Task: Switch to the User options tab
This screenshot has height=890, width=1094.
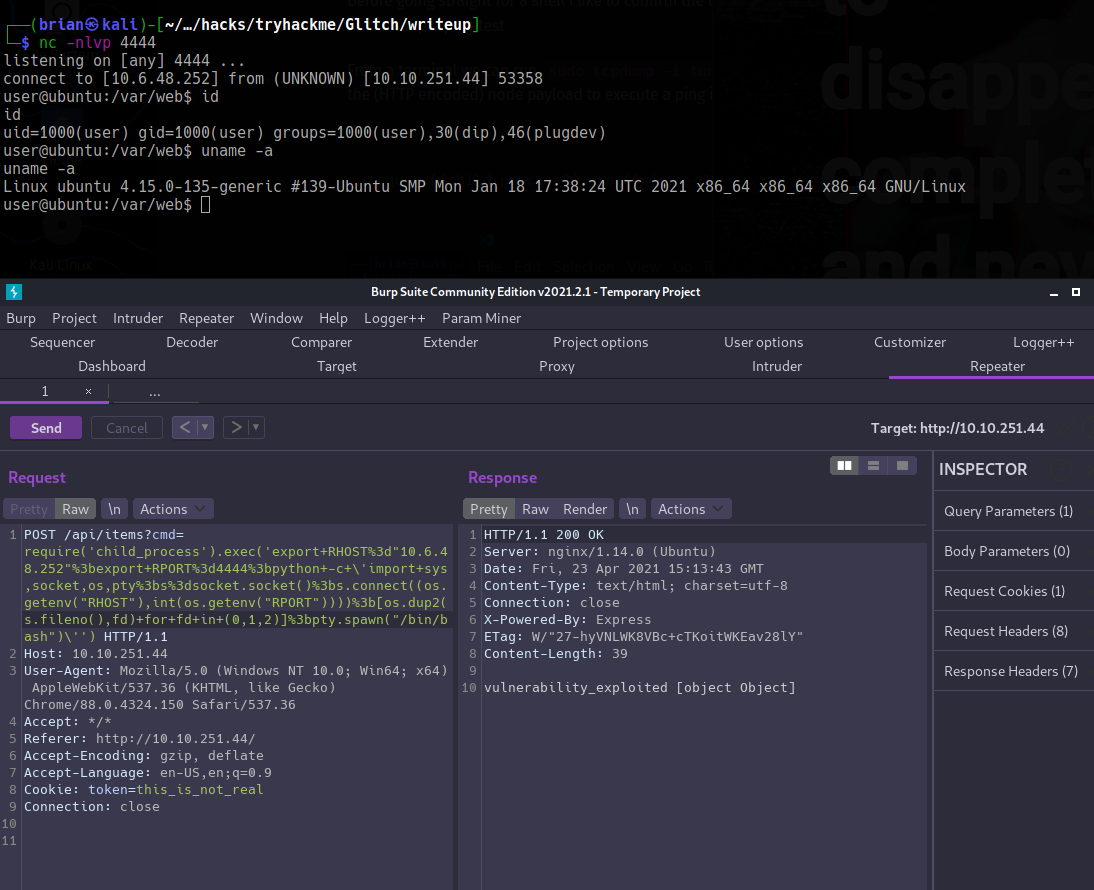Action: [763, 342]
